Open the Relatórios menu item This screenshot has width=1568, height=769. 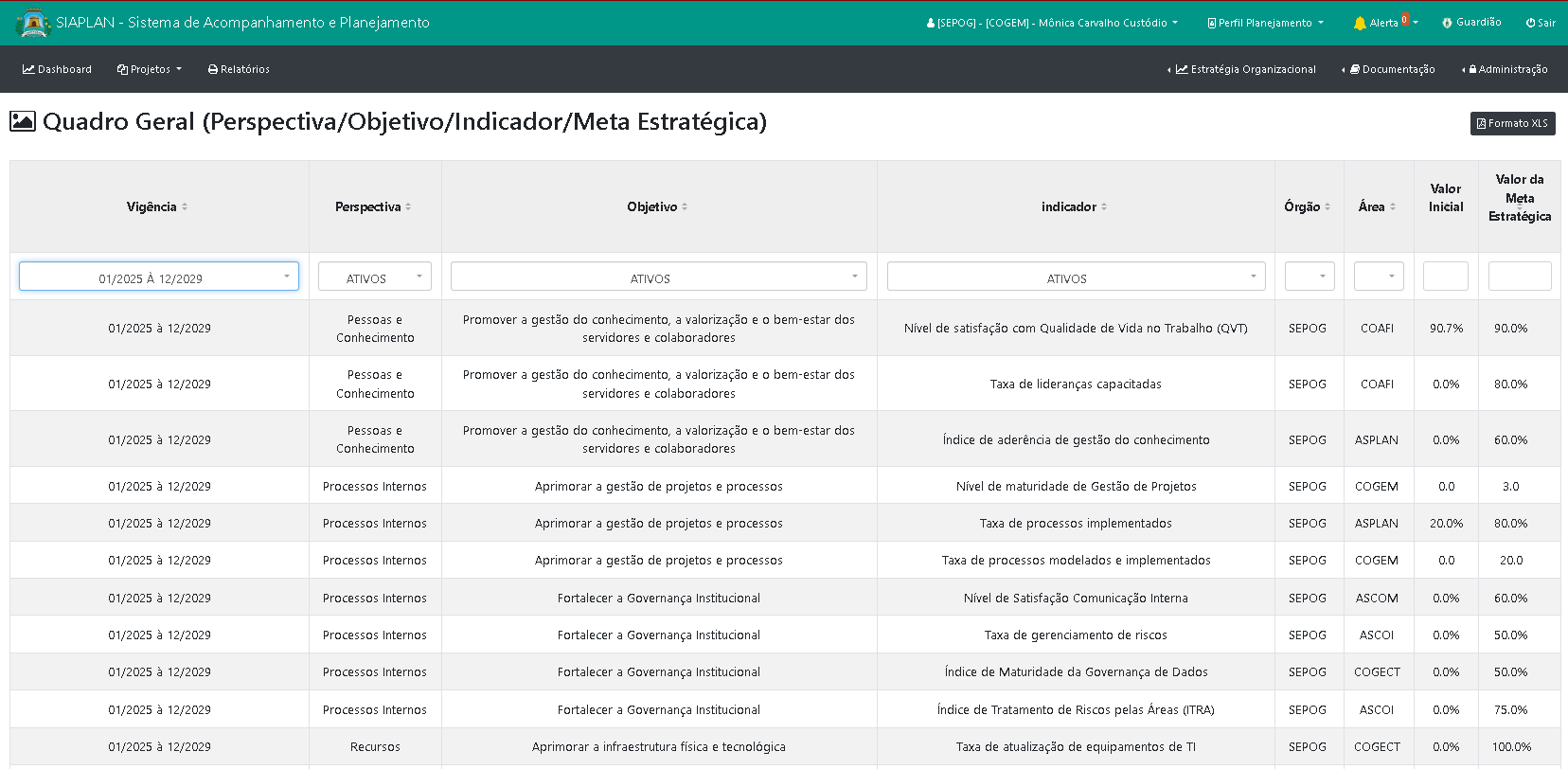pos(239,69)
